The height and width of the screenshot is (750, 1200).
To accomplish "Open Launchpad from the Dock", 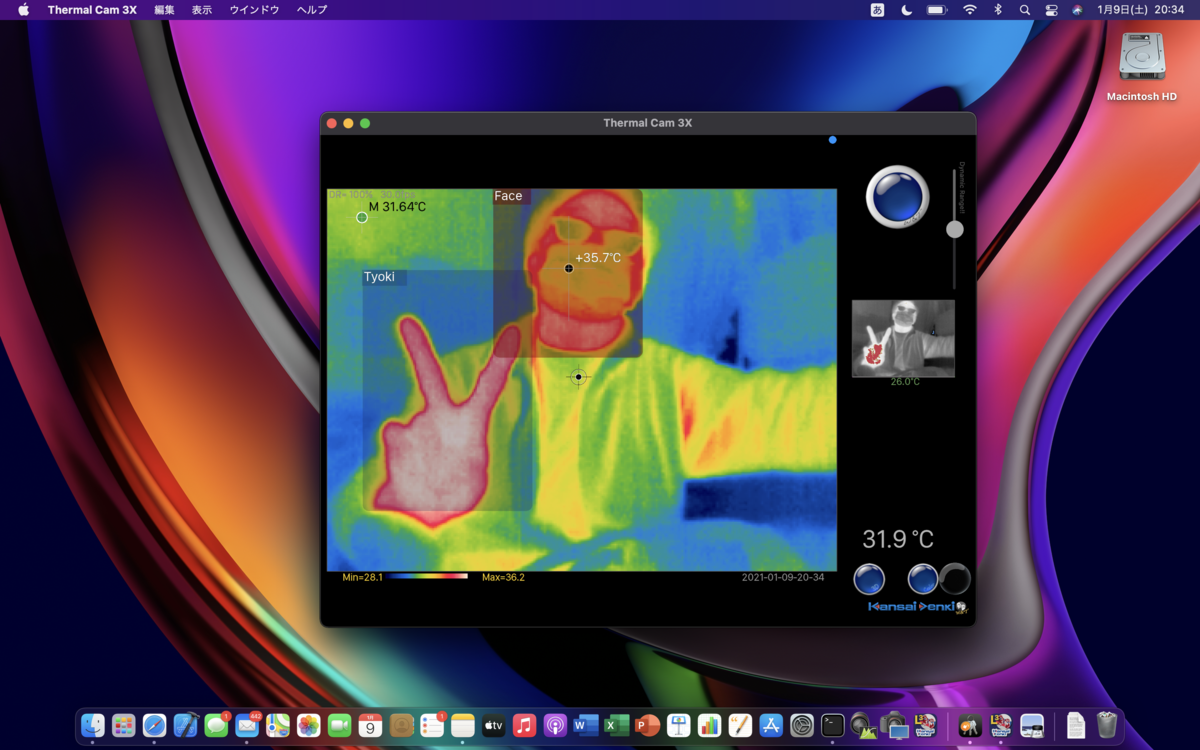I will click(124, 725).
